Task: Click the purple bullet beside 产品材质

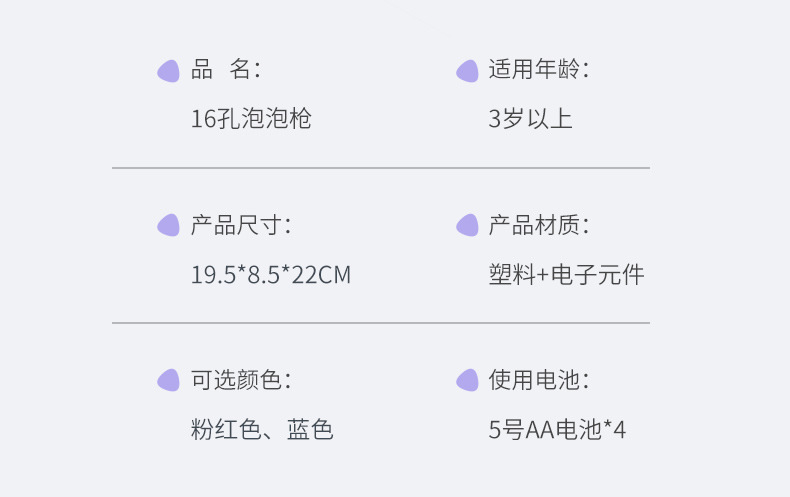Action: pos(467,226)
